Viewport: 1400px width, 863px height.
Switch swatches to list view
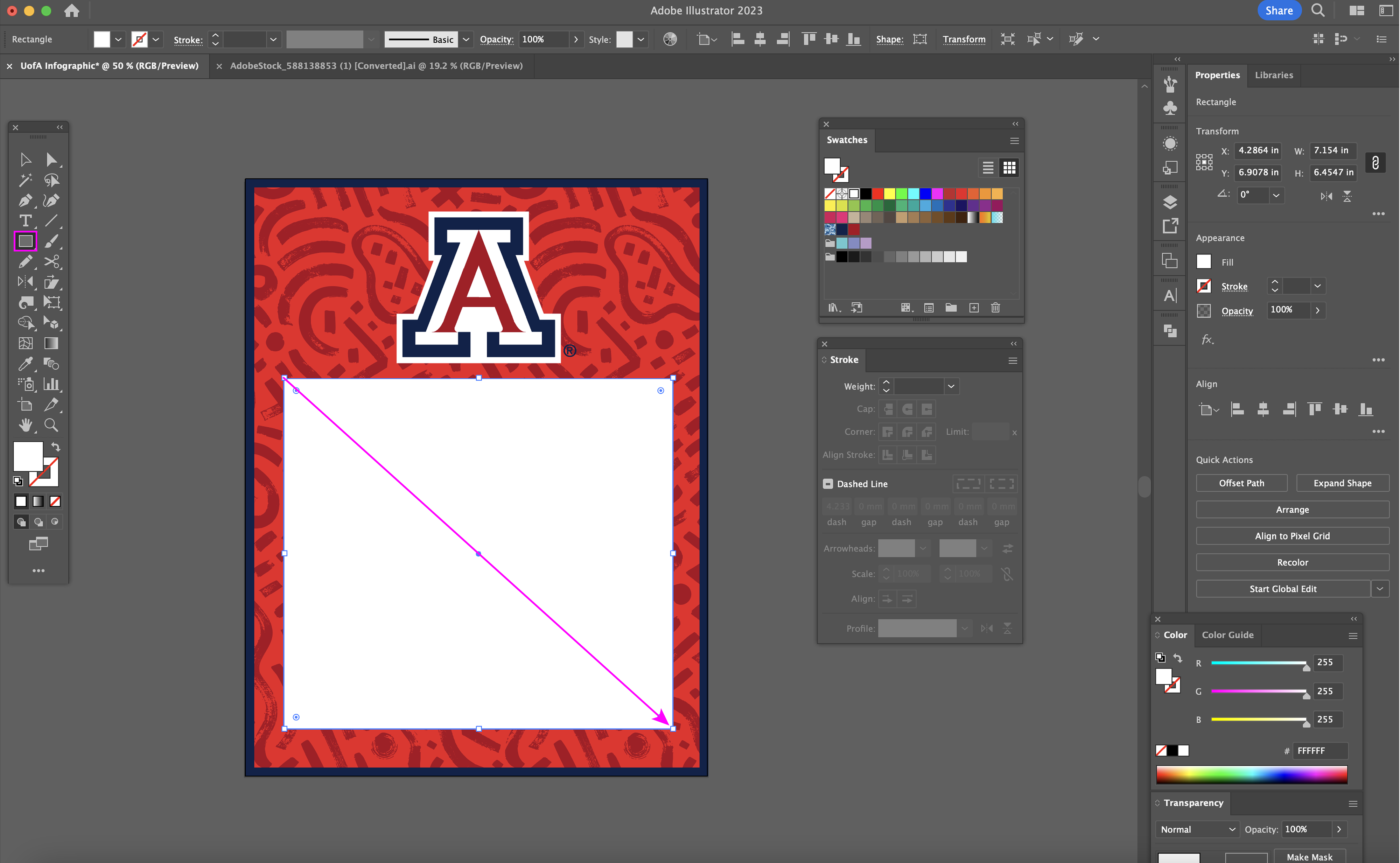tap(988, 168)
